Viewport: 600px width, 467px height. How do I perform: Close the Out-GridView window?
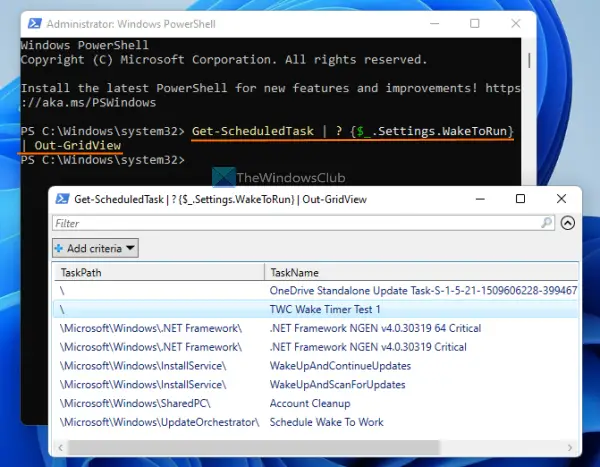pos(561,199)
